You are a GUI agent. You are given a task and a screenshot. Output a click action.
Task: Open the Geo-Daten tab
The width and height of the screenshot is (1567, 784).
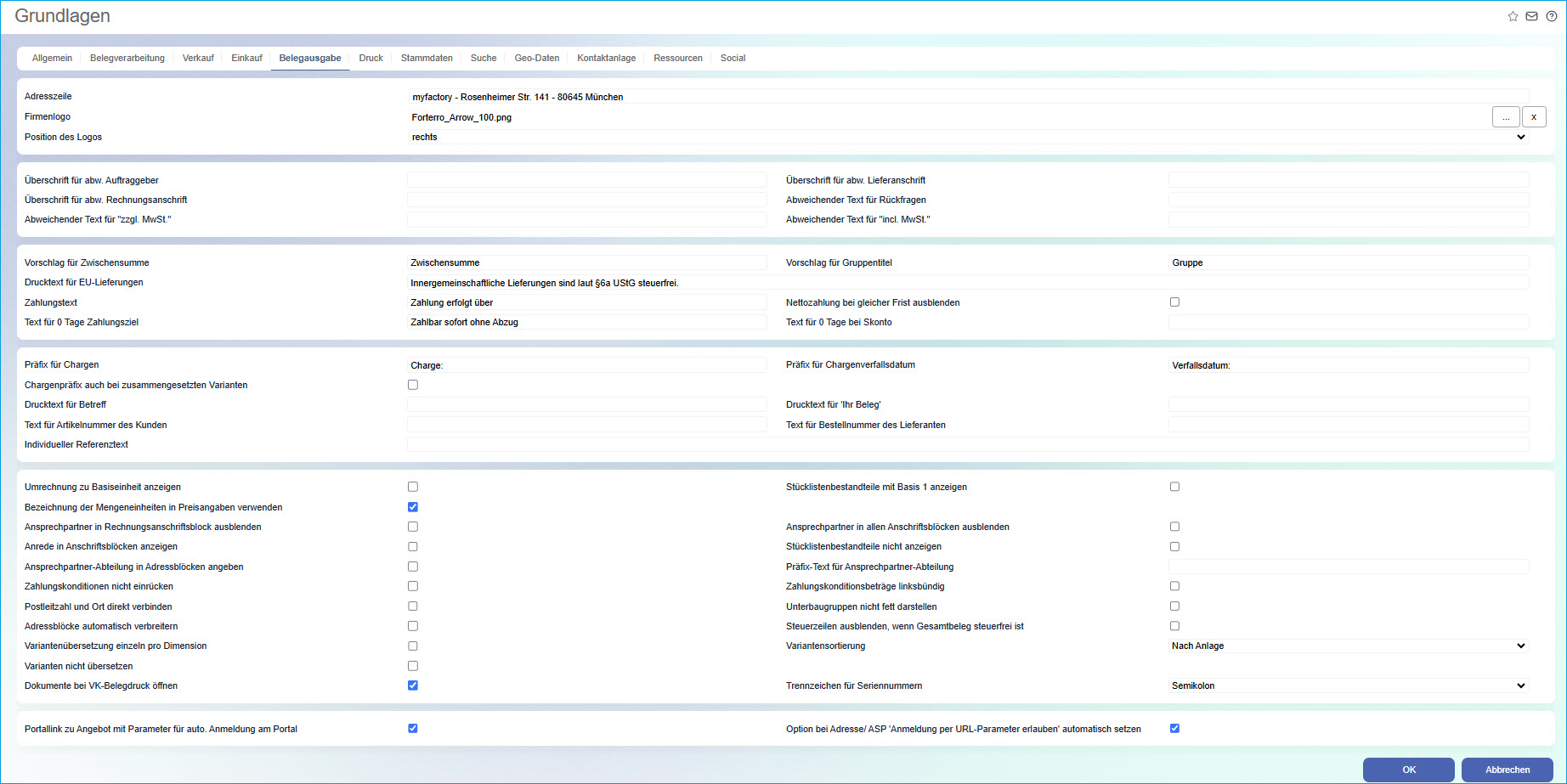click(536, 58)
